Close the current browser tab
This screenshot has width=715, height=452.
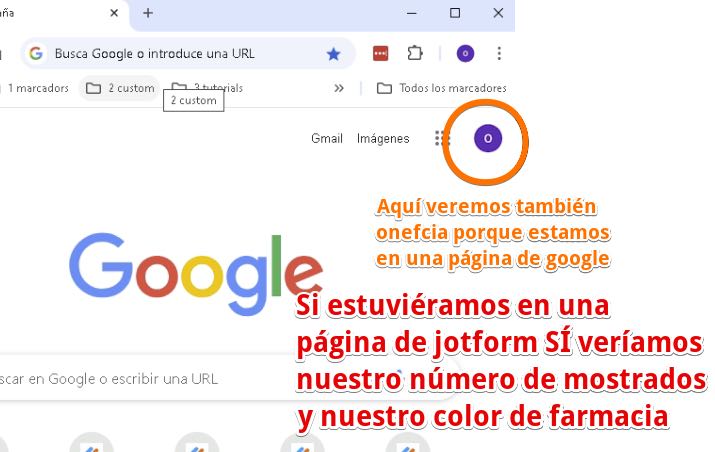pyautogui.click(x=114, y=13)
